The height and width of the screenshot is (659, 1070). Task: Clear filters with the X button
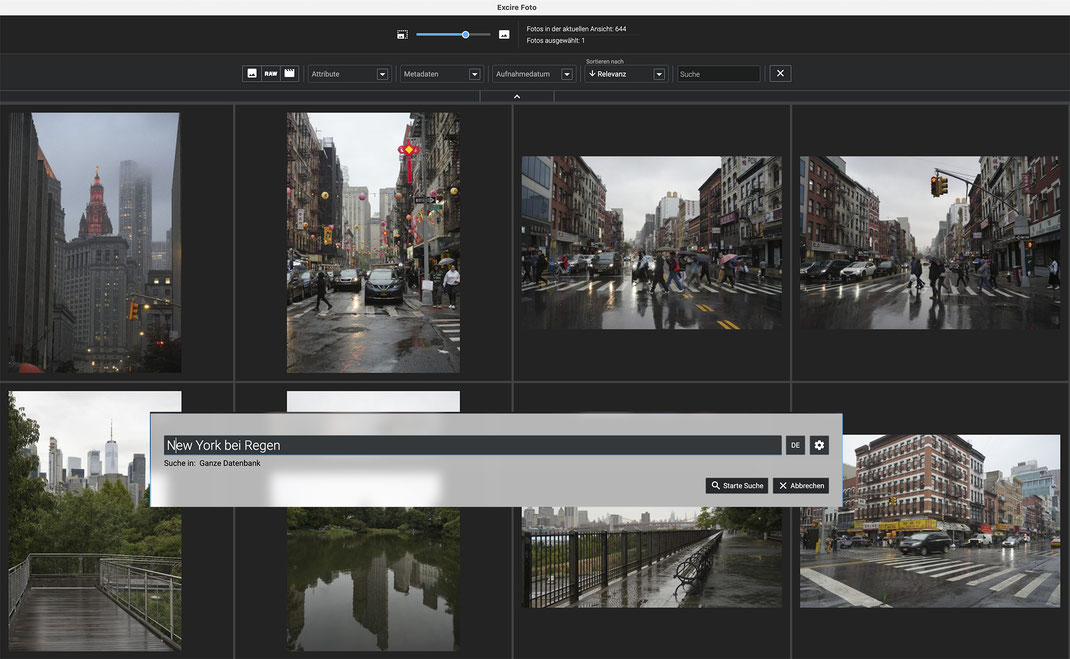pos(781,74)
